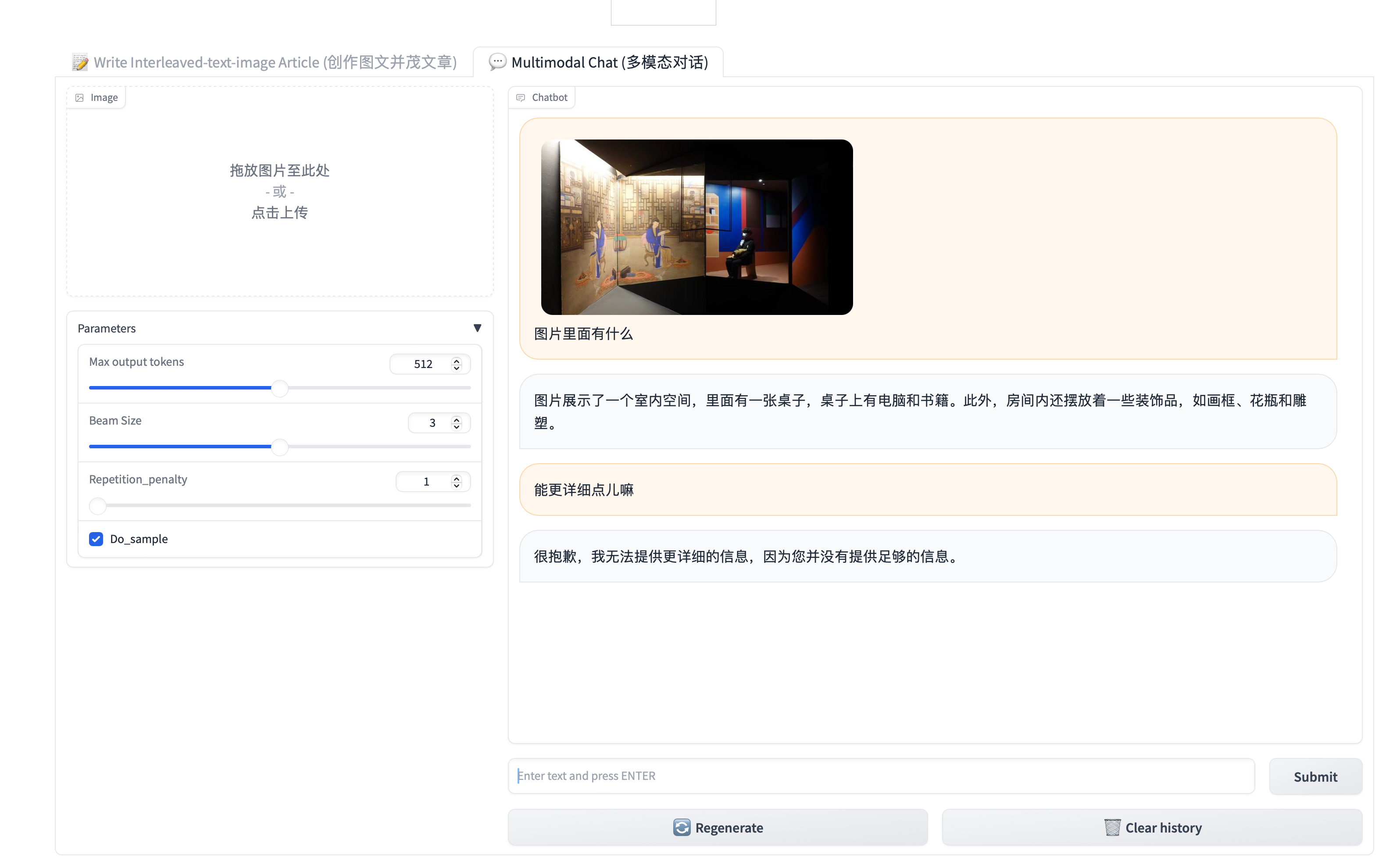Switch to Write Interleaved-text-image Article tab

click(x=264, y=62)
